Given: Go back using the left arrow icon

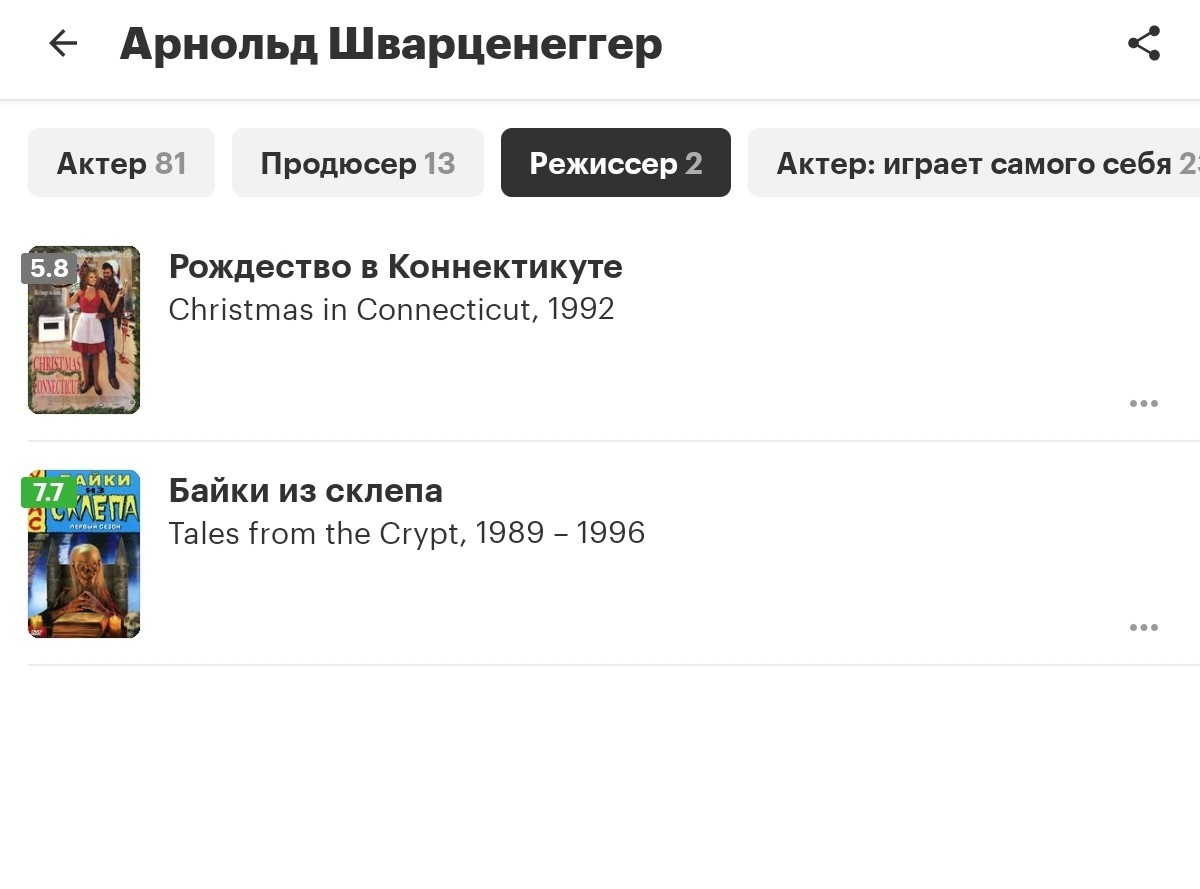Looking at the screenshot, I should coord(63,44).
